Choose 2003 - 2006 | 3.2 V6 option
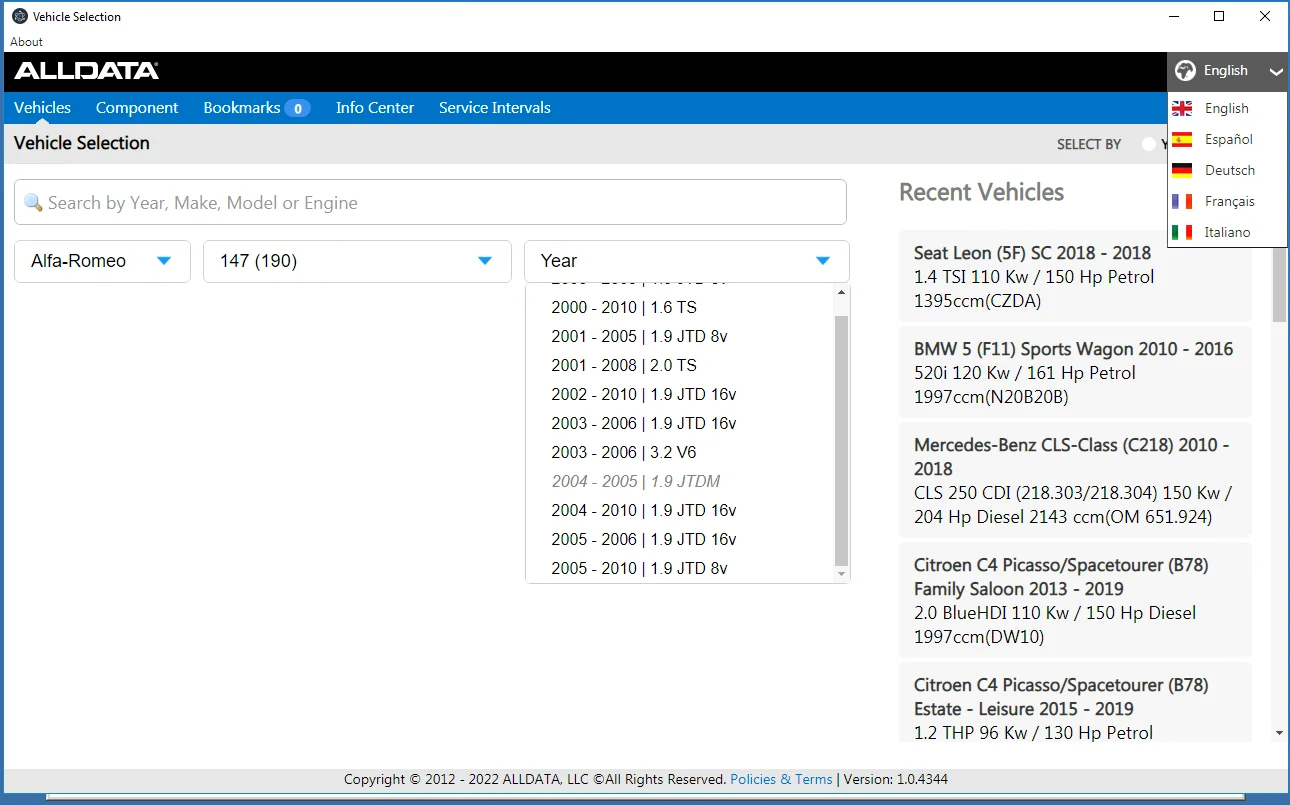Screen dimensions: 1290x805 coord(624,452)
